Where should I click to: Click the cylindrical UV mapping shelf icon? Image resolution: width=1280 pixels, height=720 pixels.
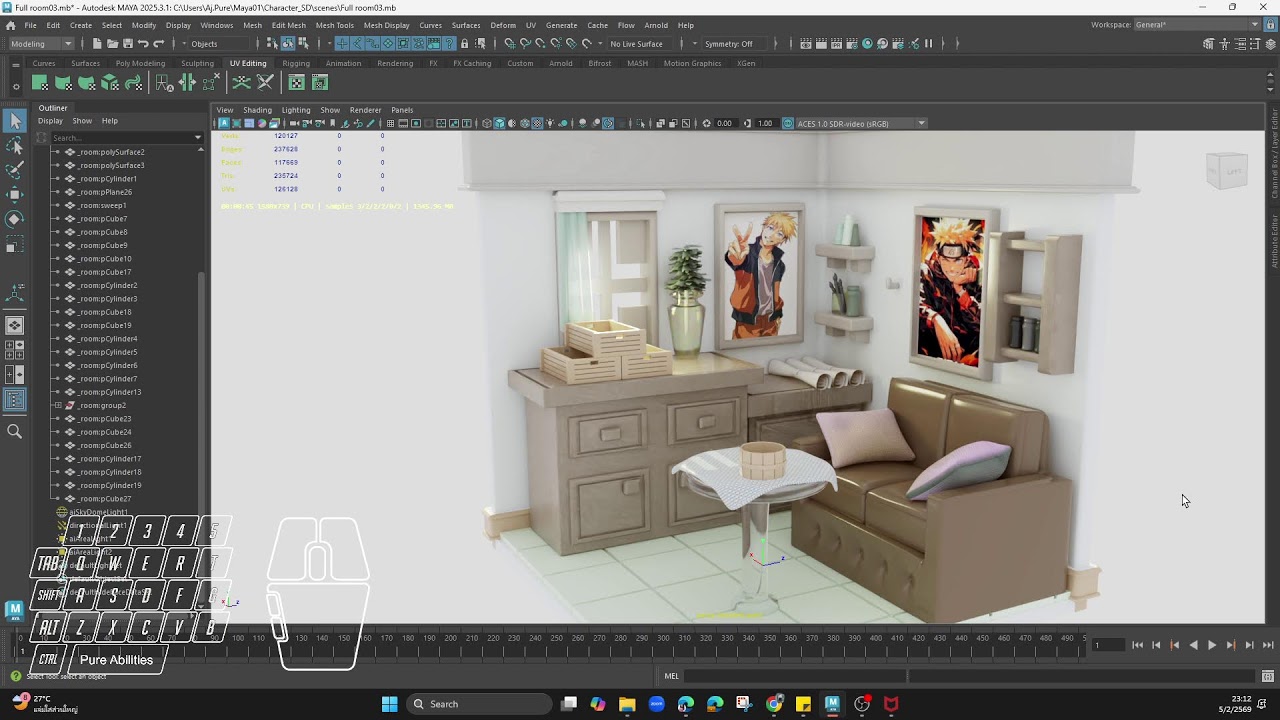click(63, 83)
